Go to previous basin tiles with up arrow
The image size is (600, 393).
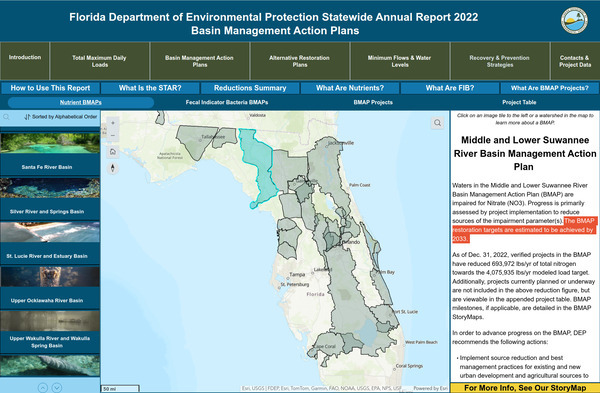[x=43, y=388]
